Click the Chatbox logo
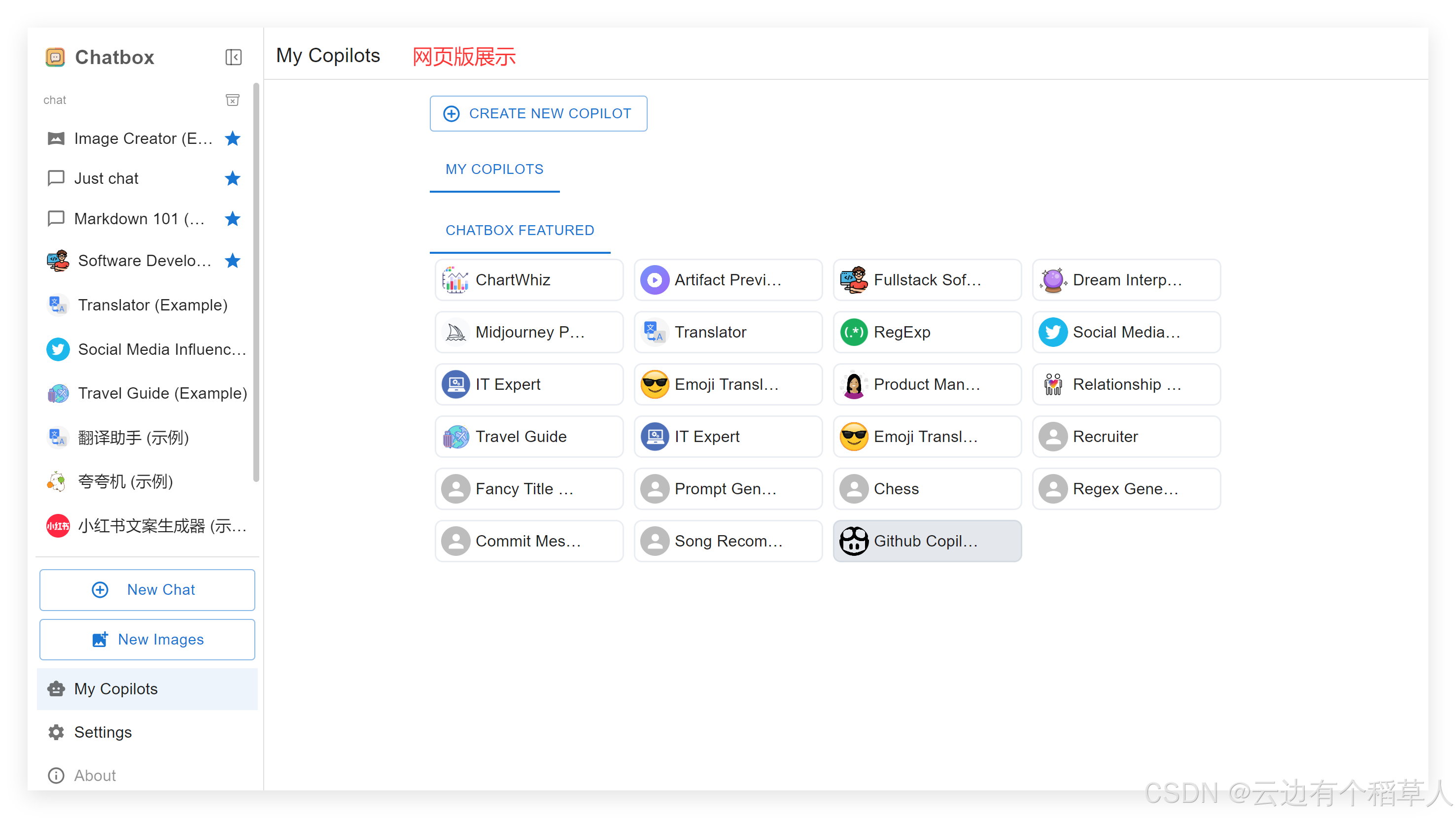 [55, 57]
